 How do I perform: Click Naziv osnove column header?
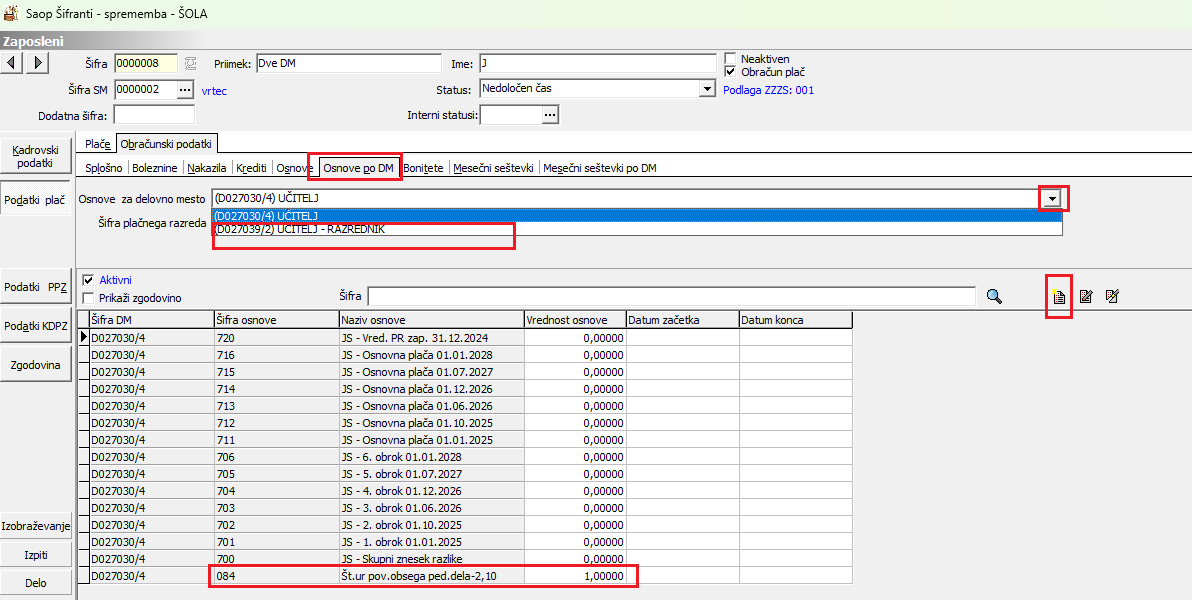(x=431, y=320)
